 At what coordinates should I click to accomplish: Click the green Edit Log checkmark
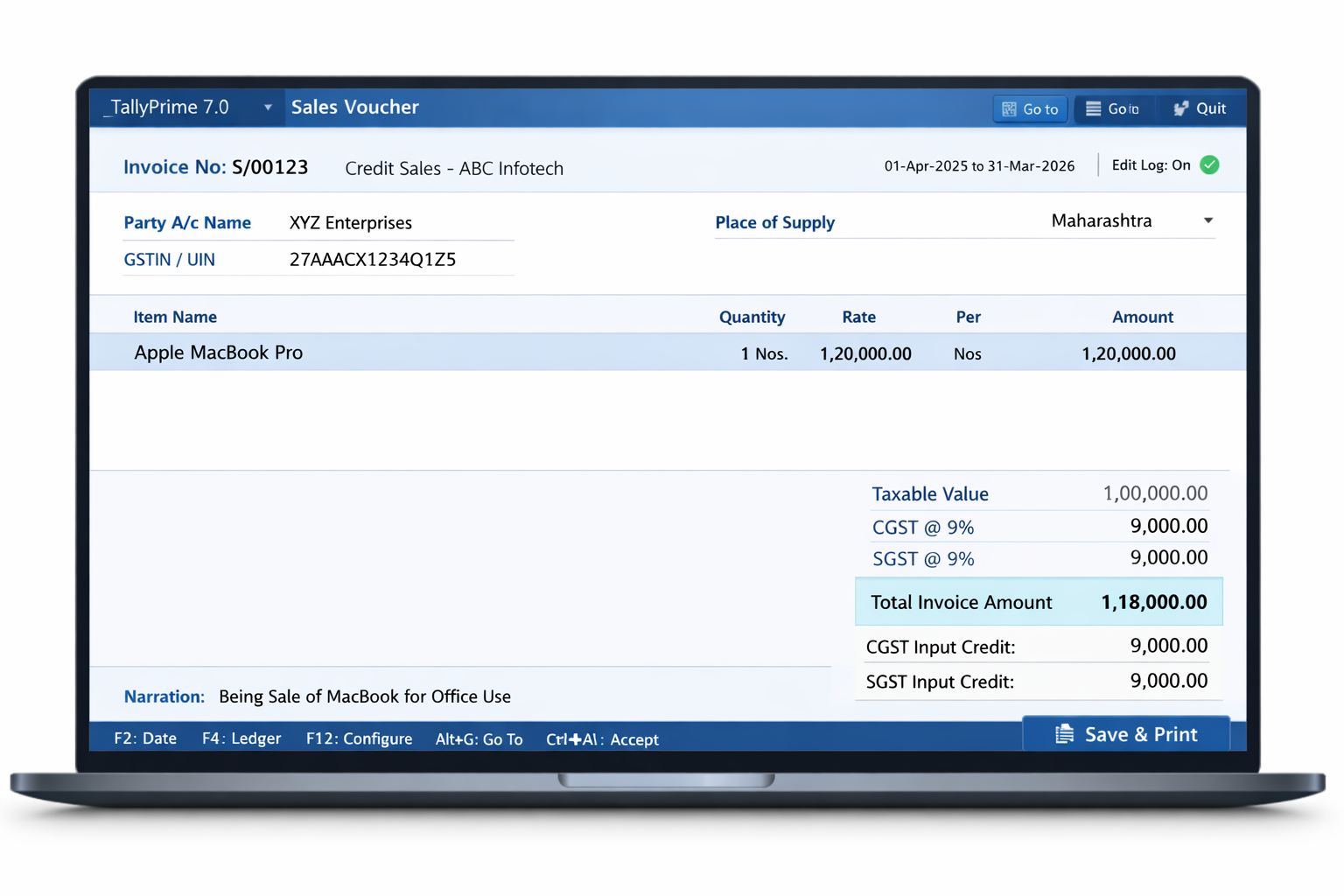click(x=1209, y=164)
